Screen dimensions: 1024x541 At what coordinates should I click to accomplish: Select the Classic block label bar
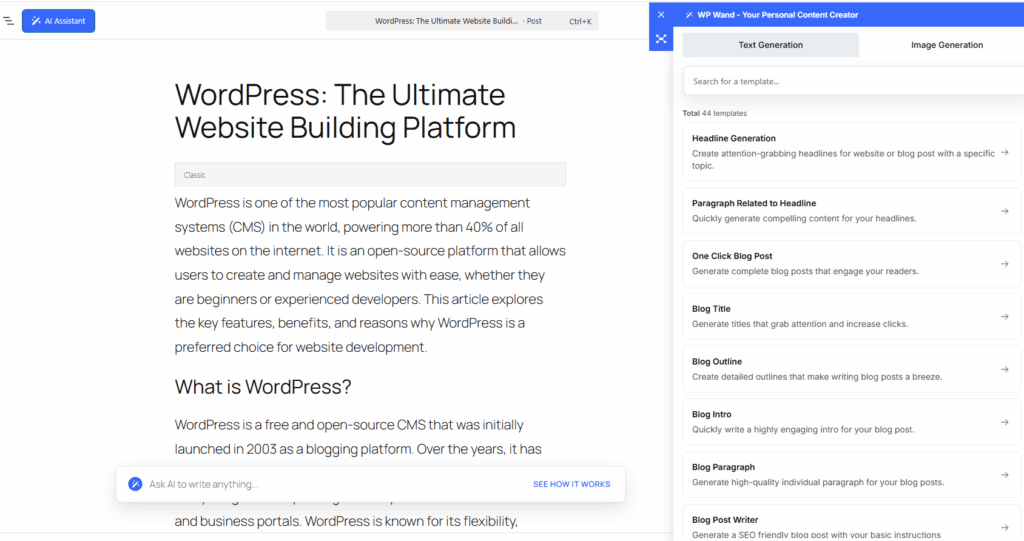coord(370,174)
